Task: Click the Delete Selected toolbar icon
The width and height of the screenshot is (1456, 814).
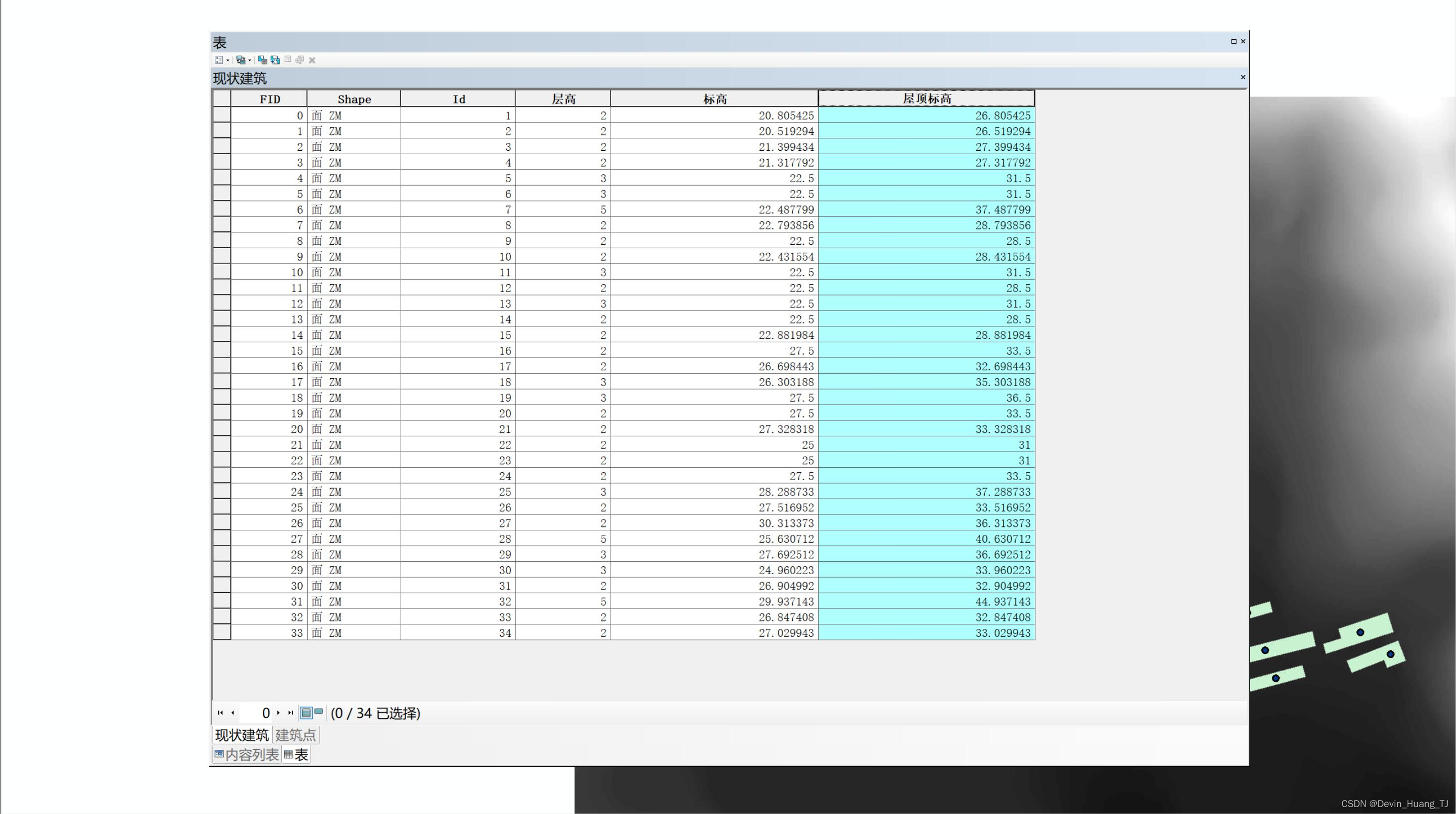Action: [312, 60]
